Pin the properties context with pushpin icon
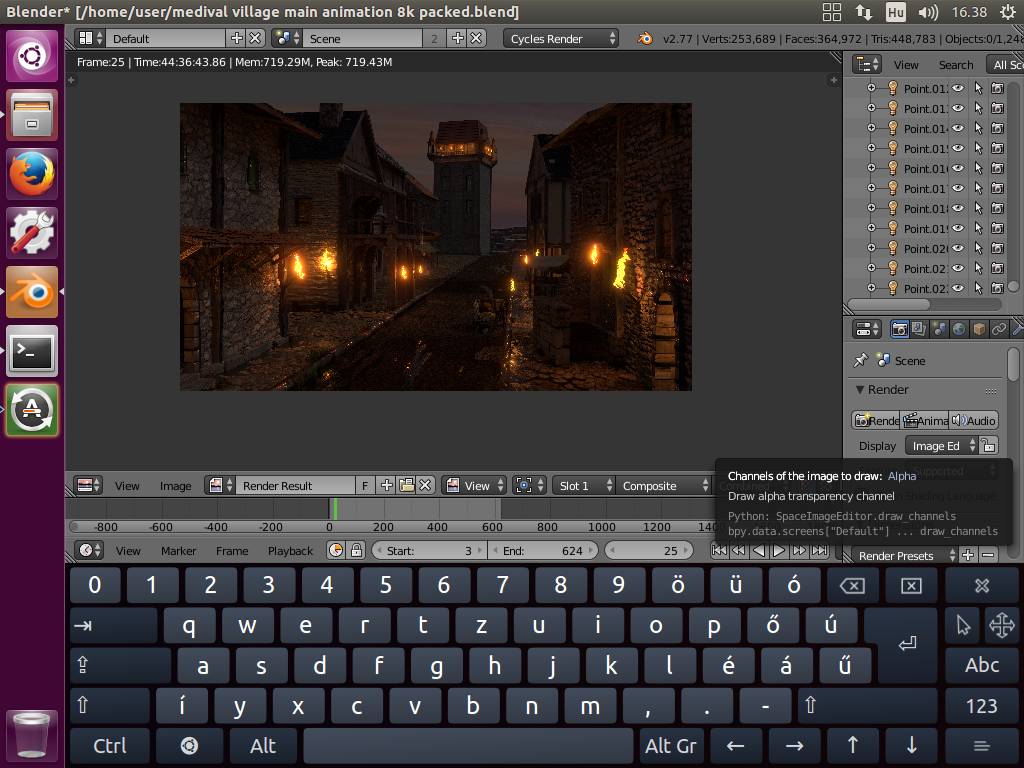 [x=861, y=360]
